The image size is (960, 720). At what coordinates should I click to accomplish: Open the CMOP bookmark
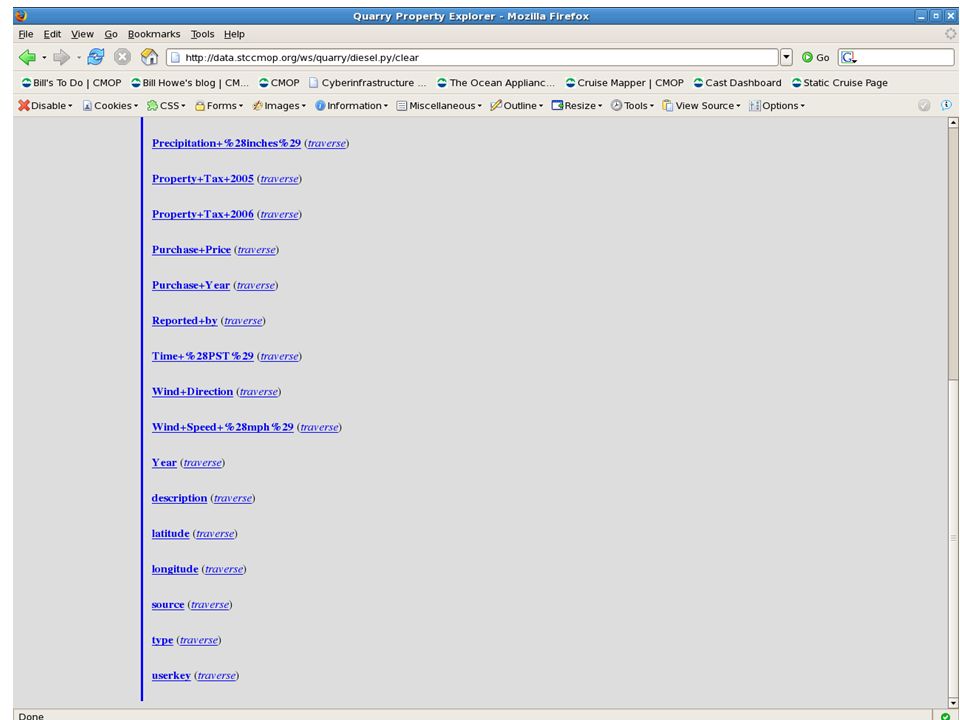pyautogui.click(x=279, y=83)
